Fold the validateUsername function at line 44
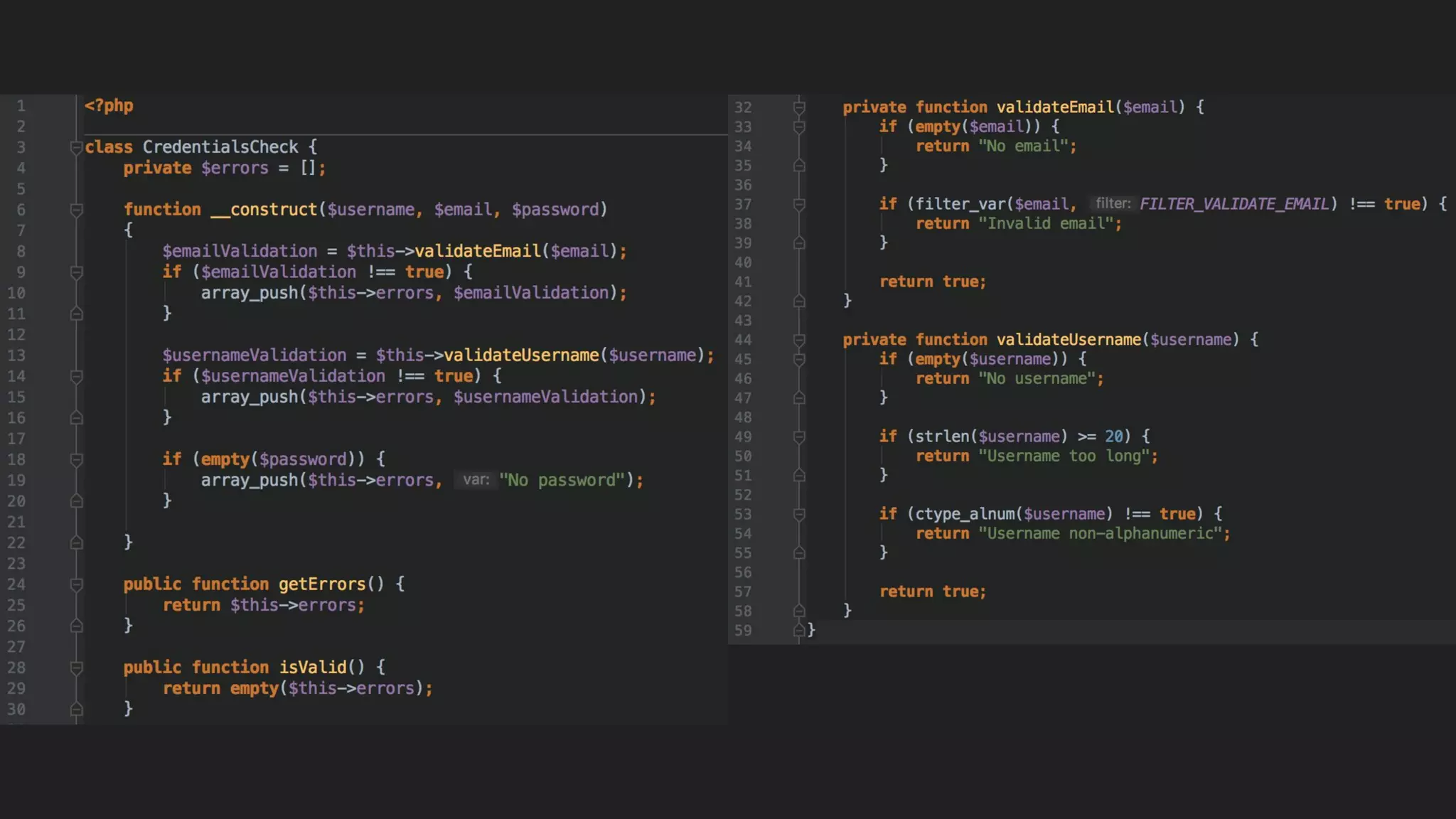 (799, 340)
